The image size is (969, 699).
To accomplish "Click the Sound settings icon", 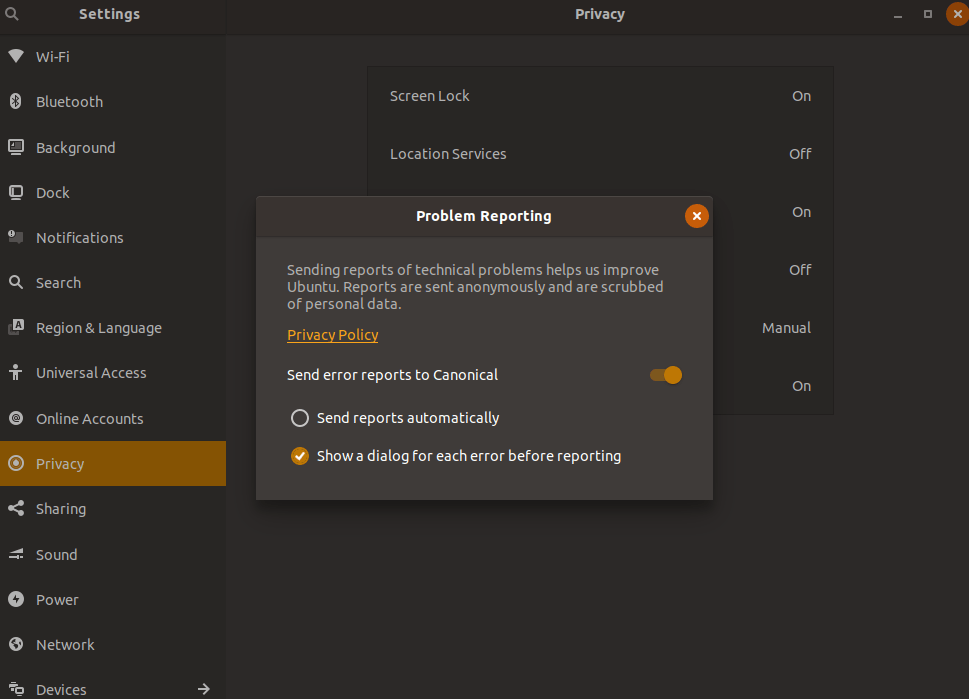I will [x=15, y=554].
